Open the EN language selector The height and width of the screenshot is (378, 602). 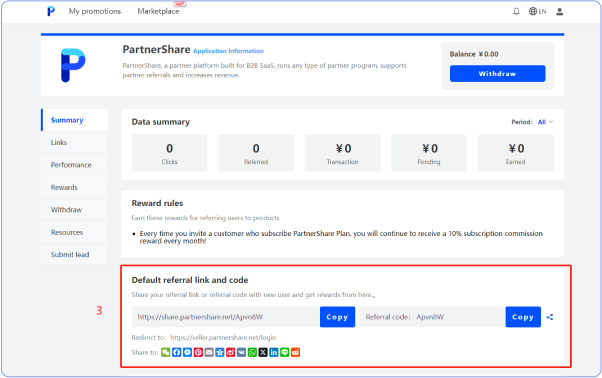pyautogui.click(x=538, y=12)
